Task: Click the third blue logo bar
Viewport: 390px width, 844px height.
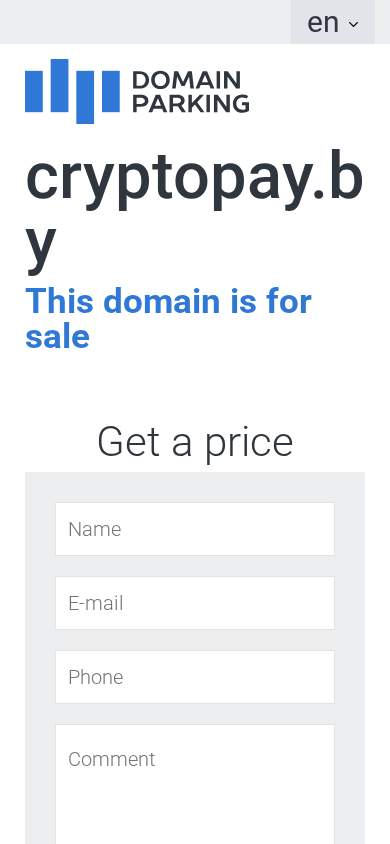Action: click(85, 97)
